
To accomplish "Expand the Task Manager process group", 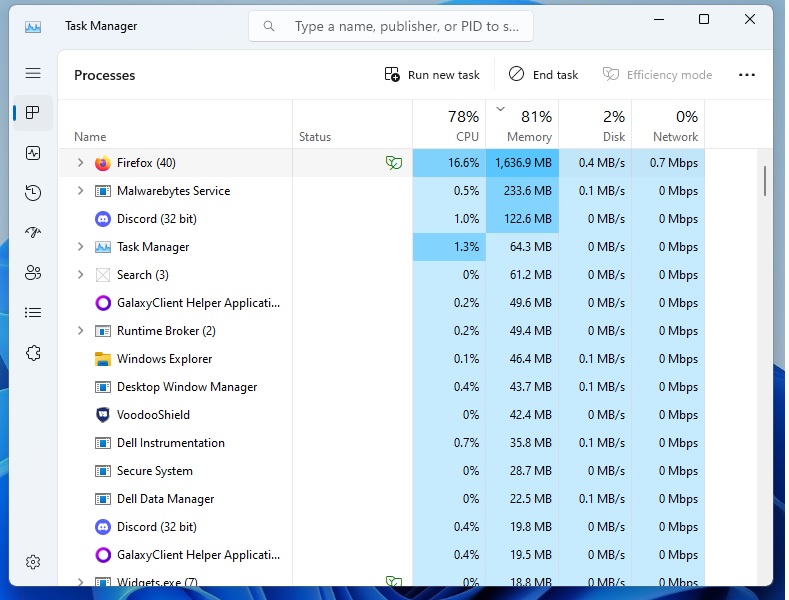I will [81, 247].
